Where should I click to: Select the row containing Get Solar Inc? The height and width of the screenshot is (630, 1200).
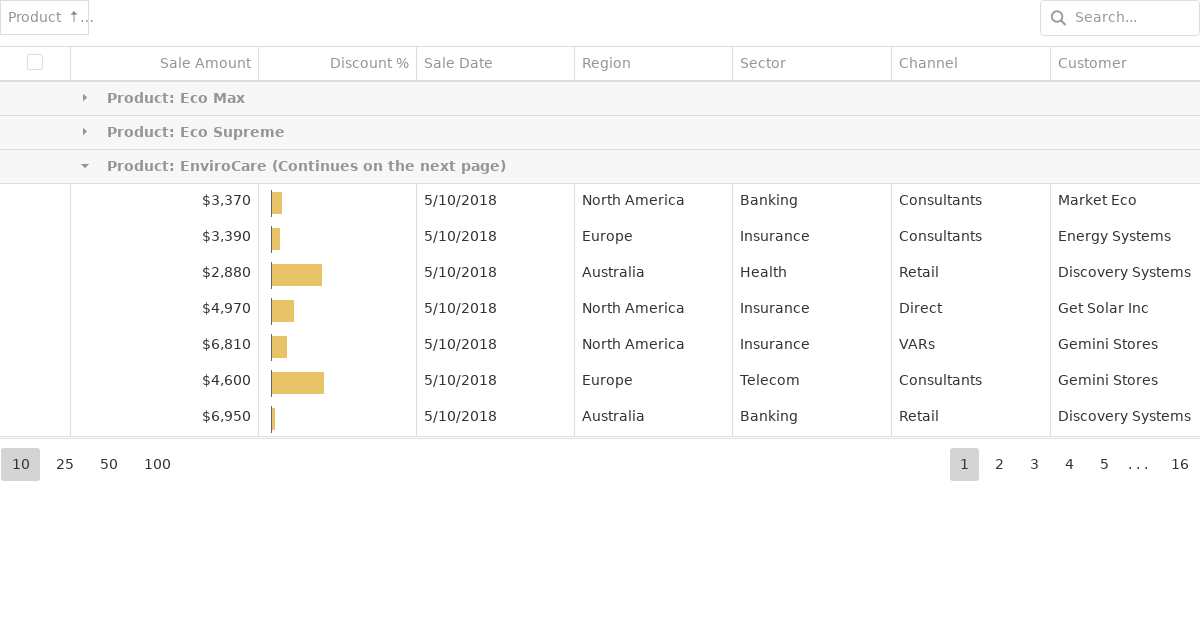coord(35,308)
